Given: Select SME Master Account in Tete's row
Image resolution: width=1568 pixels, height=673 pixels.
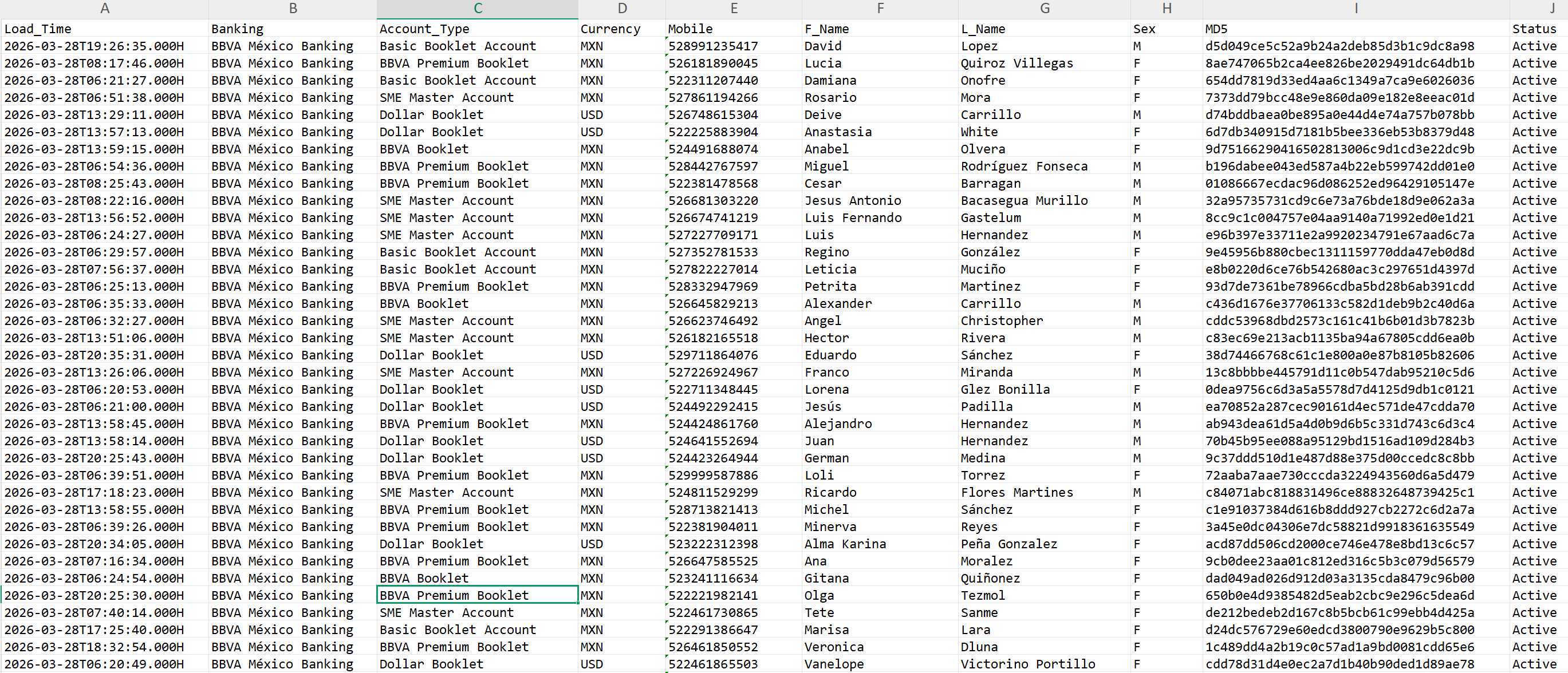Looking at the screenshot, I should tap(477, 613).
